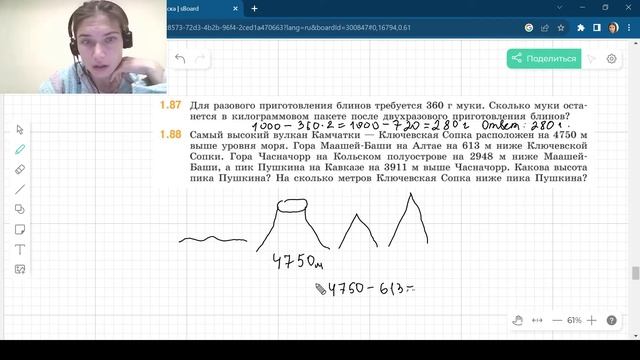The image size is (640, 360).
Task: Zoom out with the minus button
Action: [x=557, y=320]
